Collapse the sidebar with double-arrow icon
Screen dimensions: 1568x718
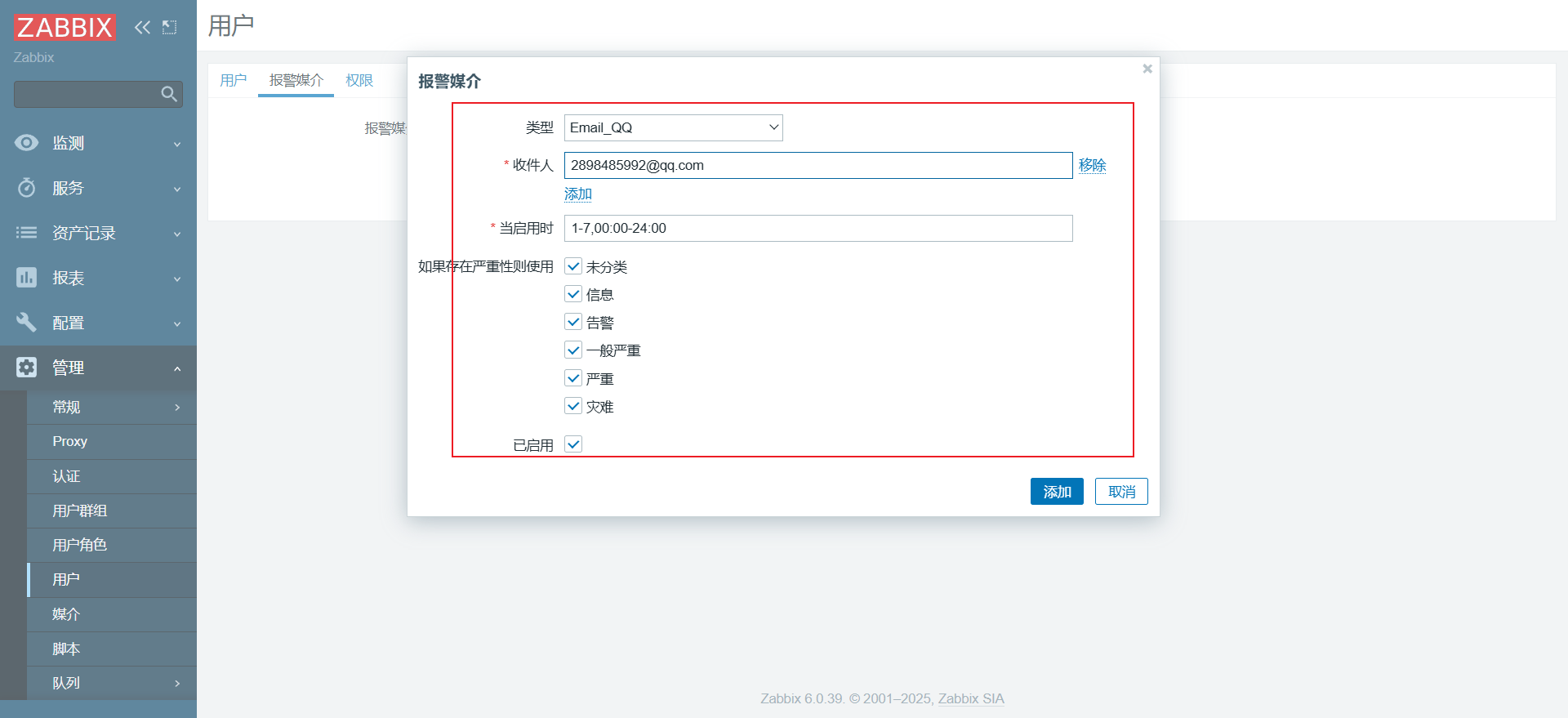(142, 27)
